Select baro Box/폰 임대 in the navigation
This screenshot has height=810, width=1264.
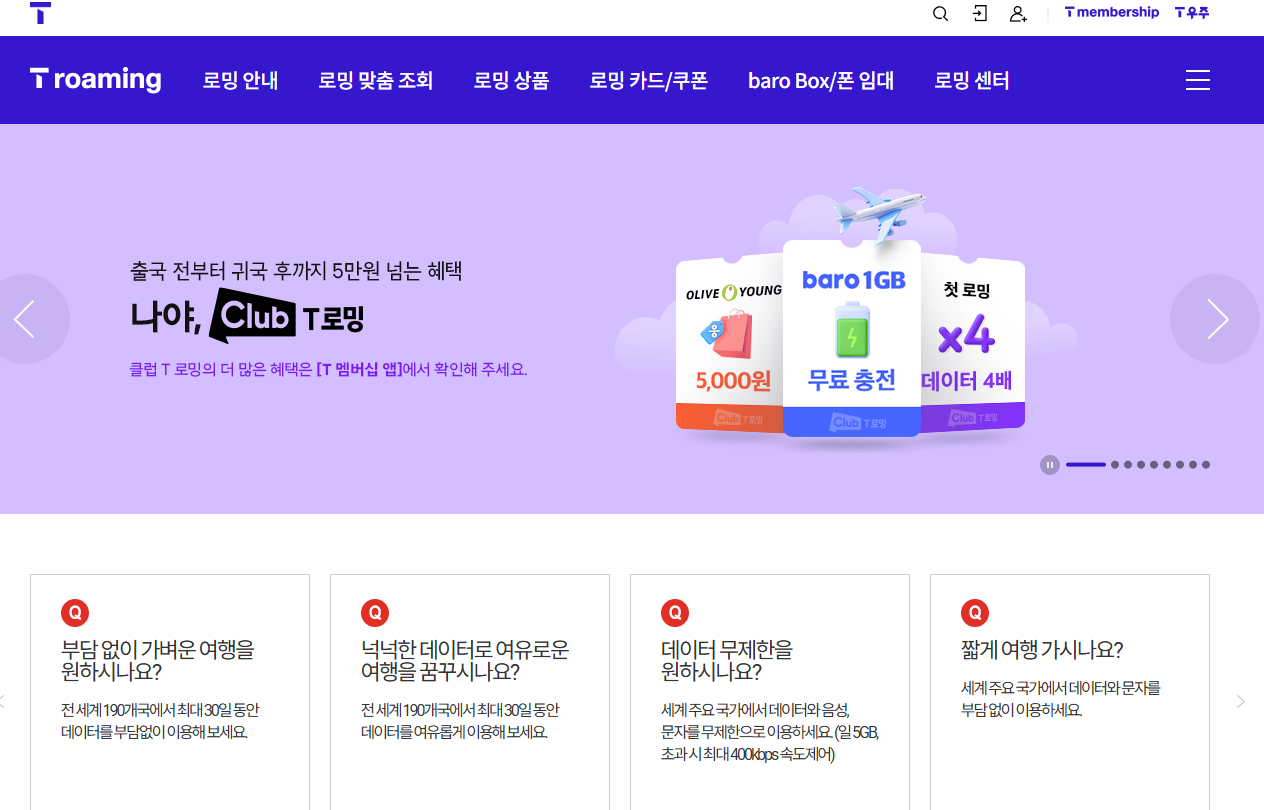pyautogui.click(x=820, y=80)
